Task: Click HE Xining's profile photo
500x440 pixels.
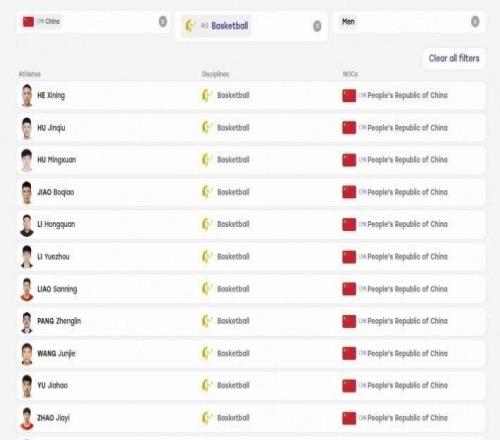Action: [27, 95]
